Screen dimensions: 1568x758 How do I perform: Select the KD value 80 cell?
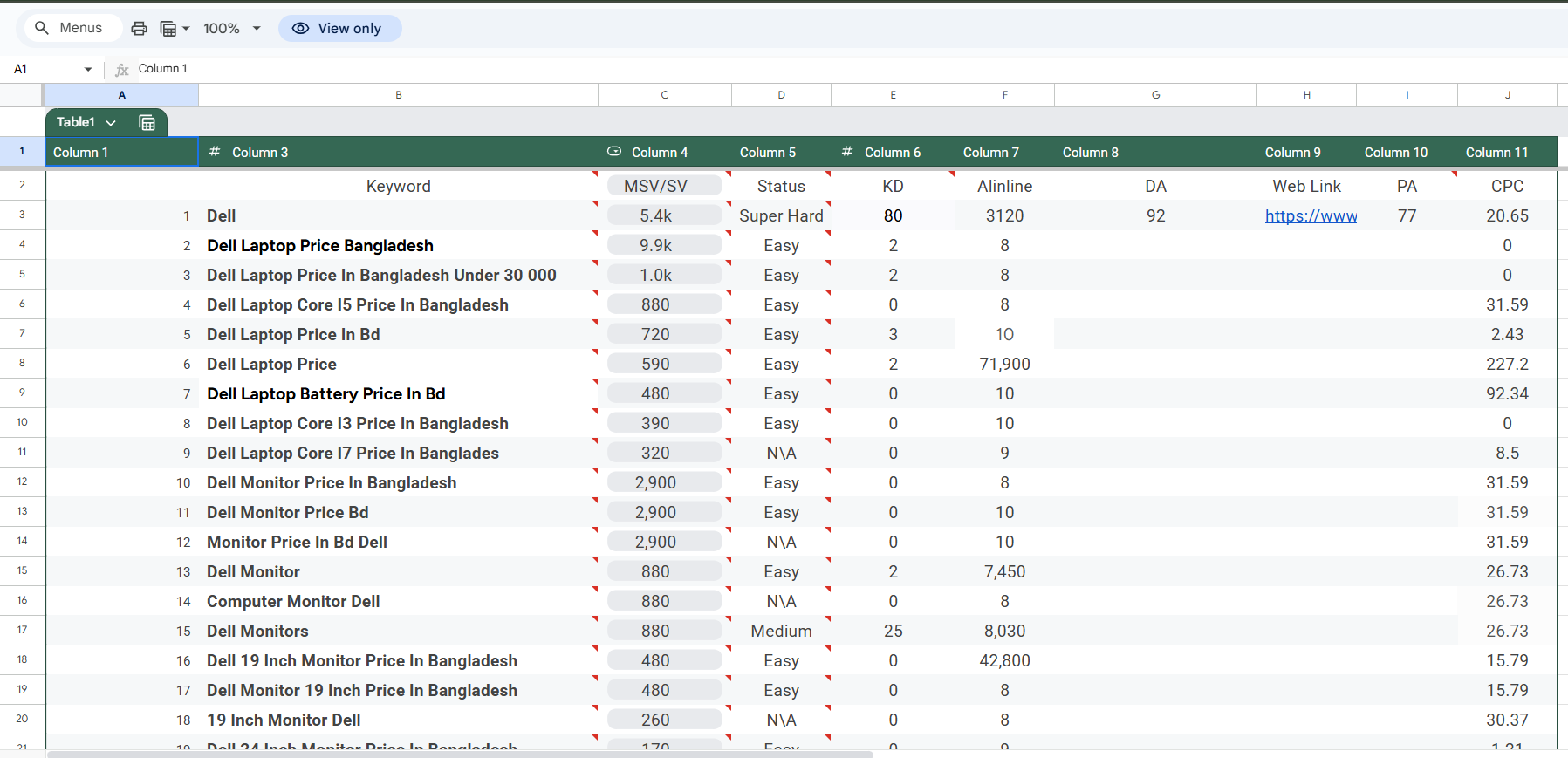(893, 215)
